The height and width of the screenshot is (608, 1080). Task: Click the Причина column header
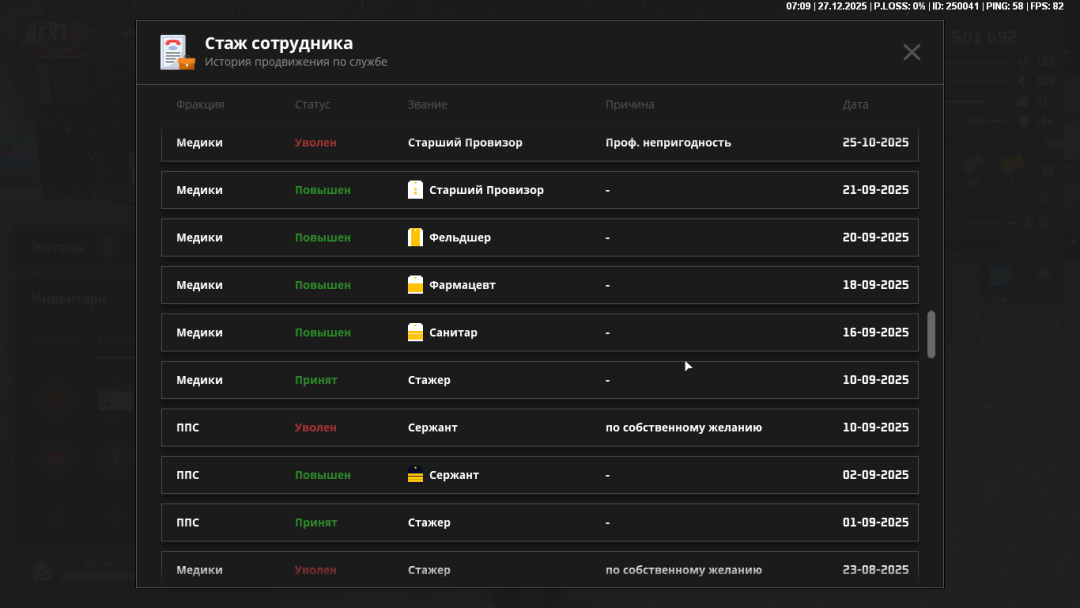coord(629,105)
